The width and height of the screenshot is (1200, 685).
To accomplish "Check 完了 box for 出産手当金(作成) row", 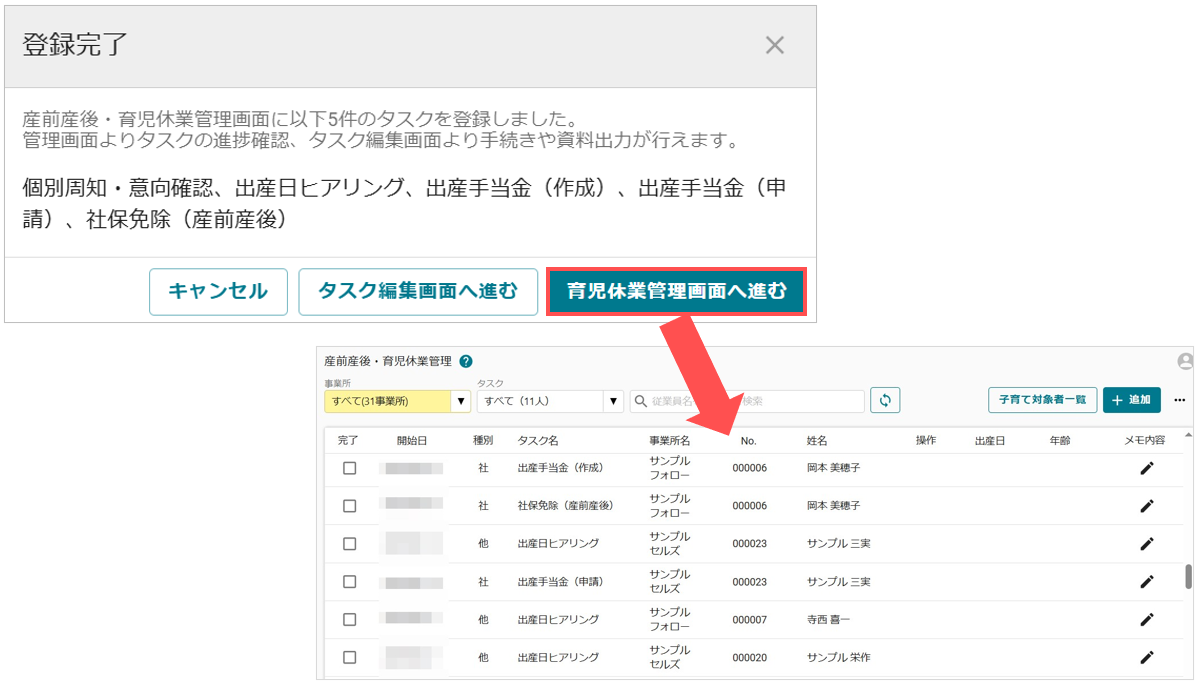I will pos(349,468).
